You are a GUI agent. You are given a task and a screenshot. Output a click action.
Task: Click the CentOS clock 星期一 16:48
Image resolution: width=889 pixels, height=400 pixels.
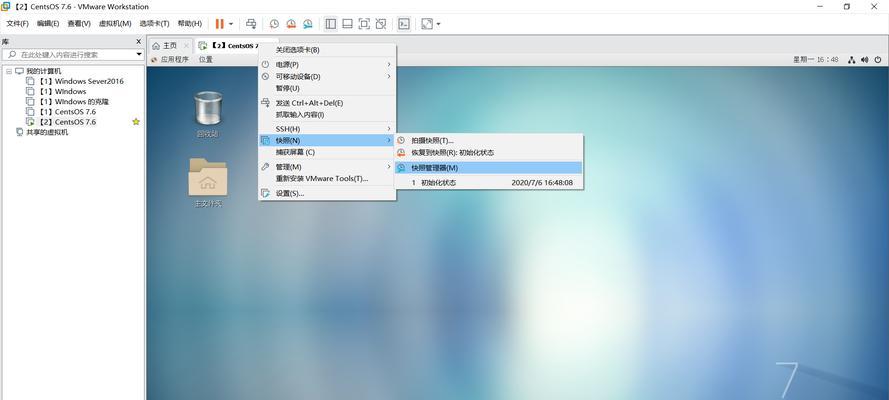pos(815,59)
